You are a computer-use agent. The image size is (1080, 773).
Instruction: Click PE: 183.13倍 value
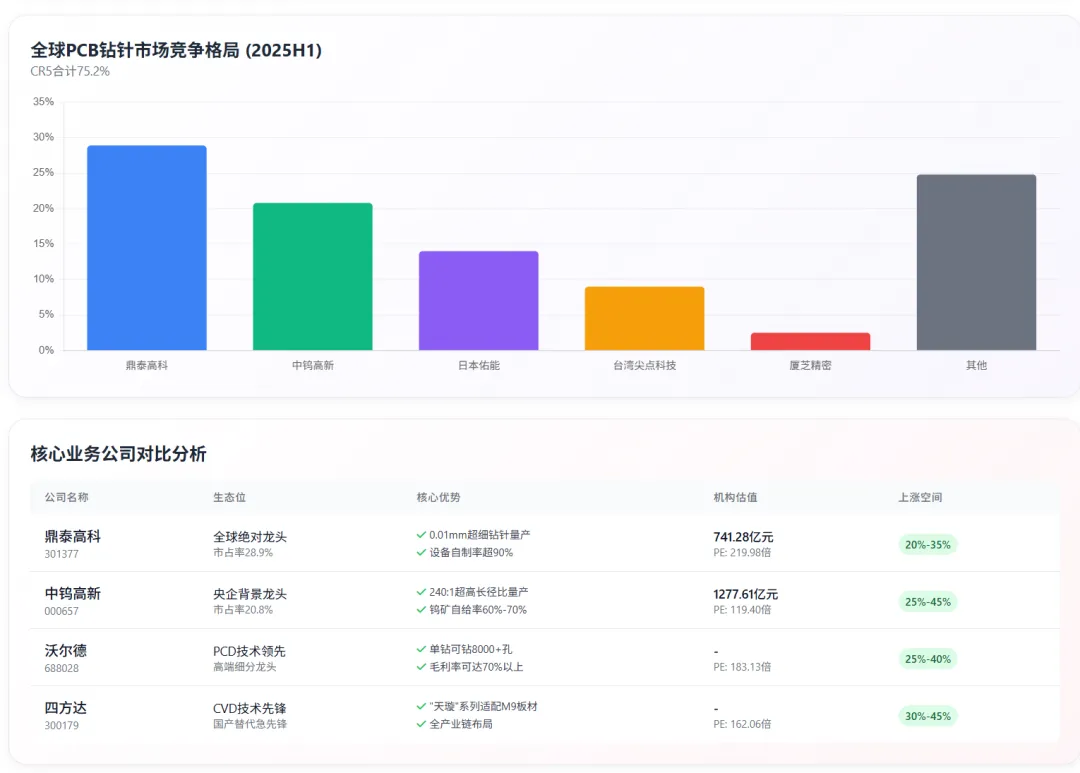(742, 667)
